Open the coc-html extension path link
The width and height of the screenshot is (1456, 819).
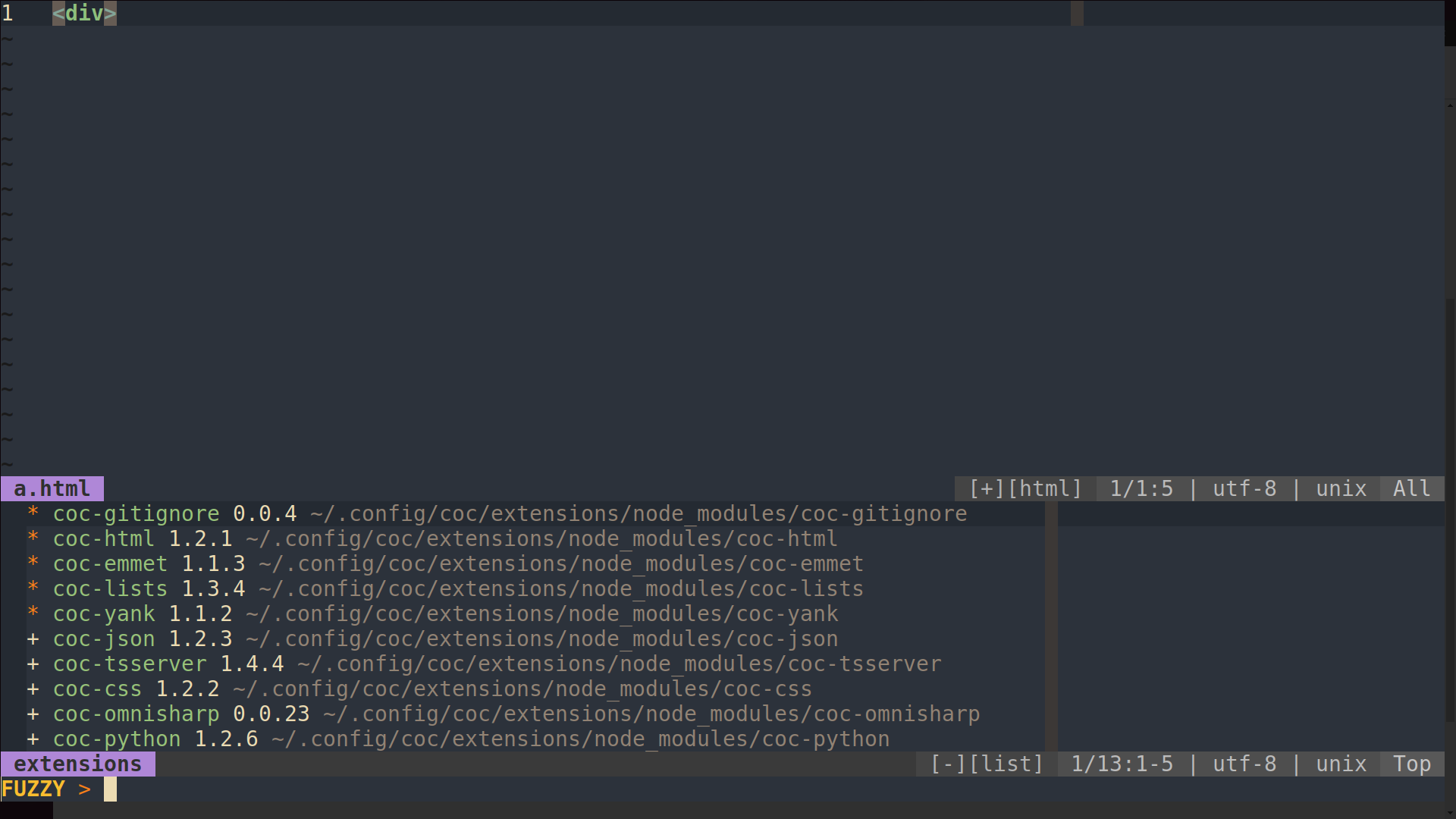coord(540,538)
